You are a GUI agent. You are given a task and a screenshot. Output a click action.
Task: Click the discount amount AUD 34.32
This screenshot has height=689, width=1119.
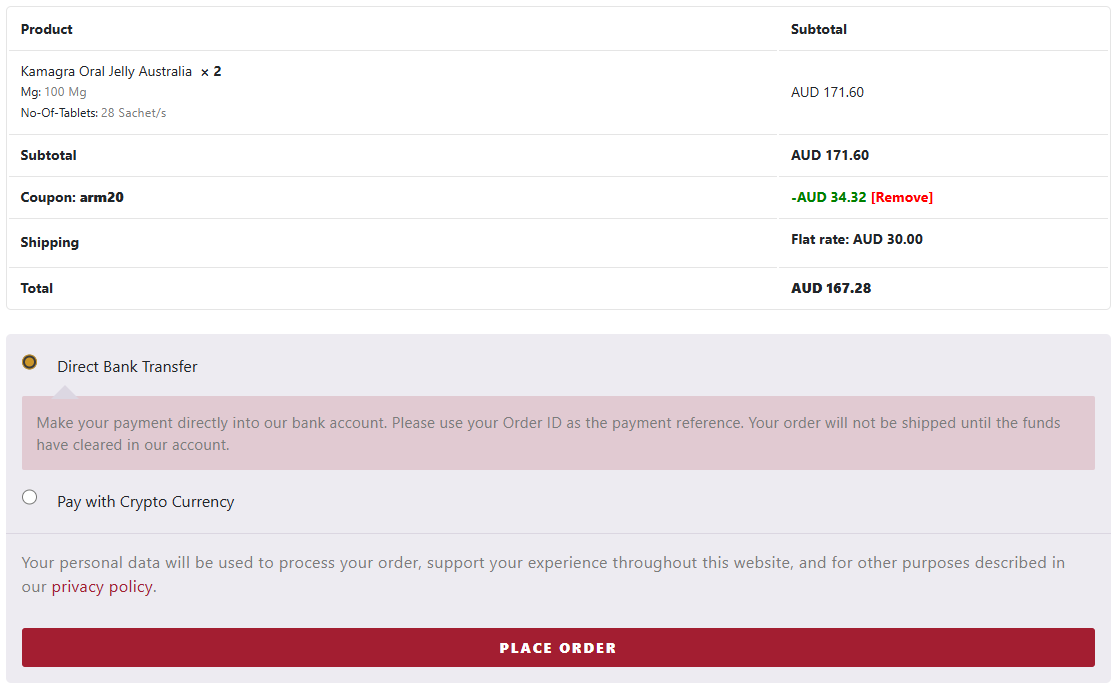click(x=827, y=197)
